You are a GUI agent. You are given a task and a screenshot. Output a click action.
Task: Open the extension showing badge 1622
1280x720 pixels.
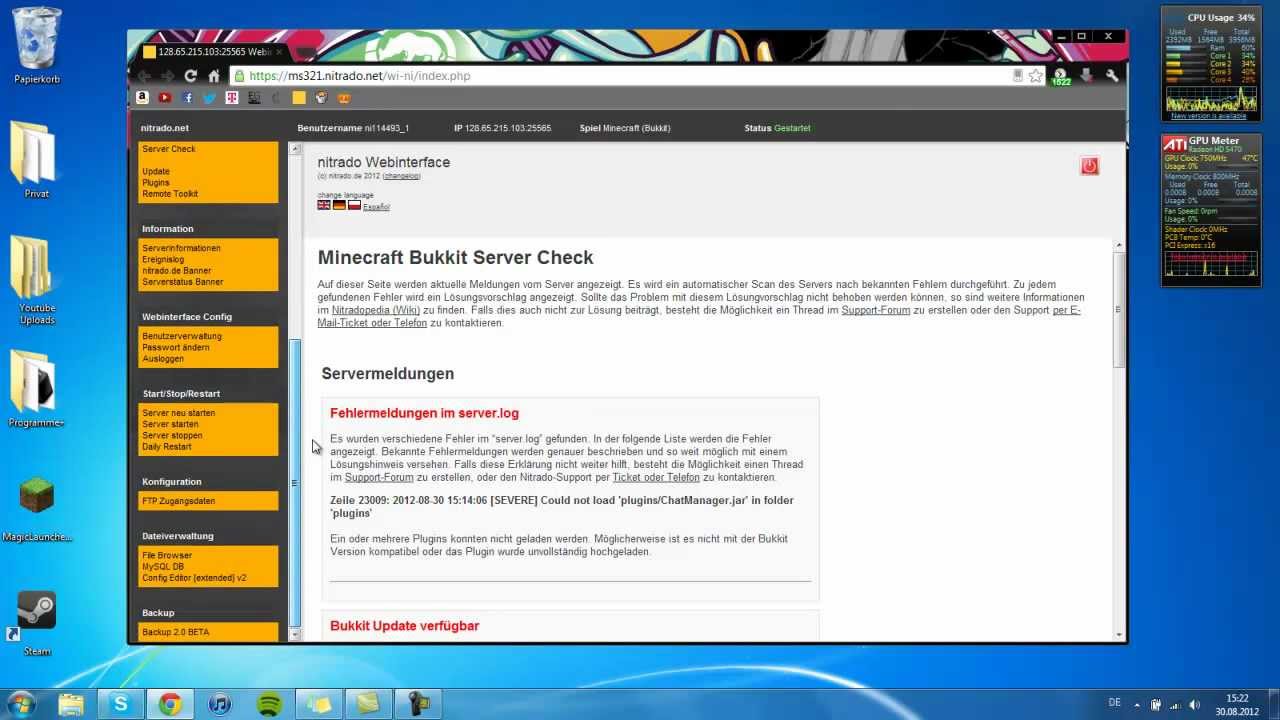(x=1061, y=76)
